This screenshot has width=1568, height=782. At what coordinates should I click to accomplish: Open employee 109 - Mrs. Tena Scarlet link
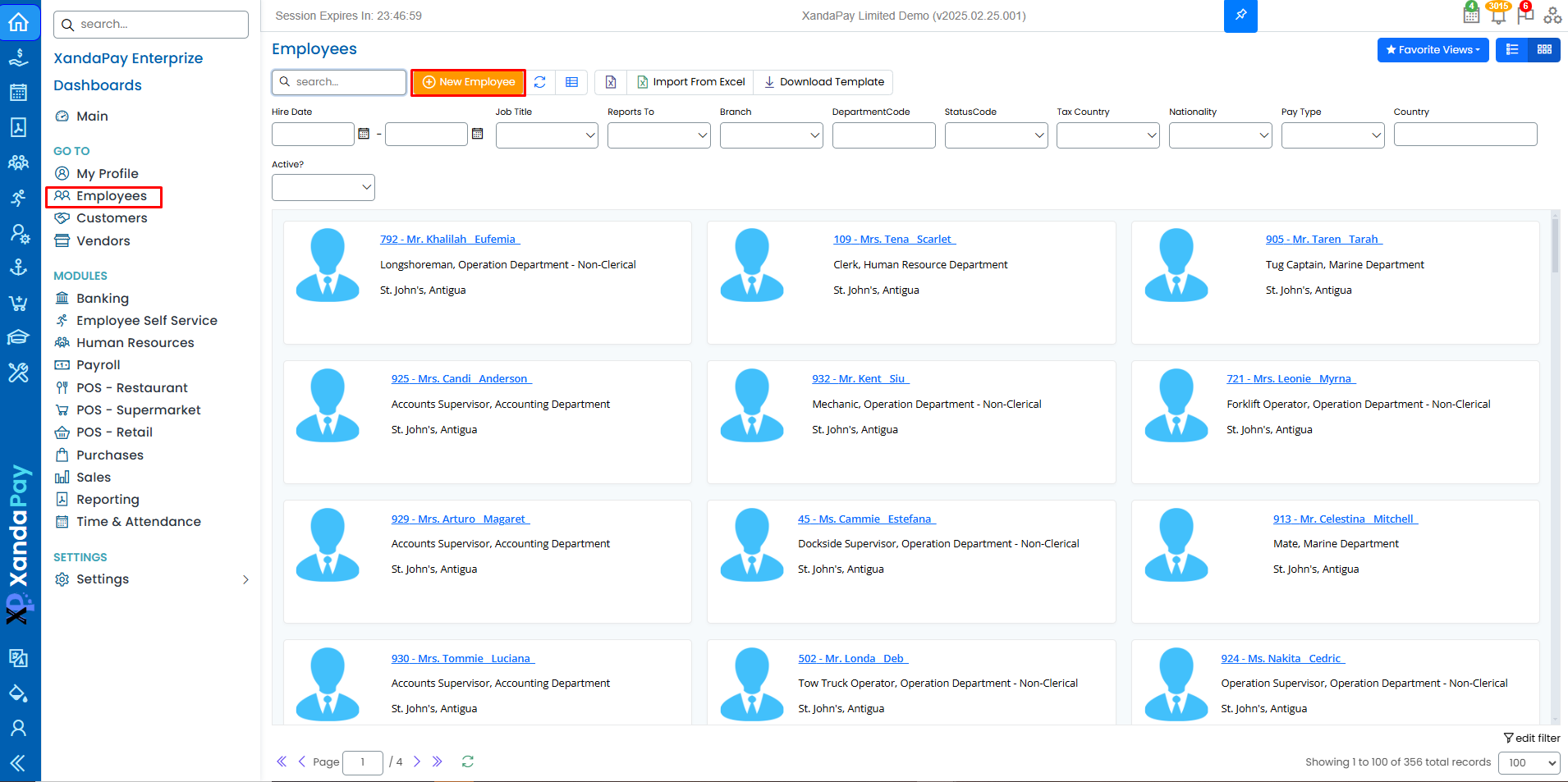[x=894, y=240]
